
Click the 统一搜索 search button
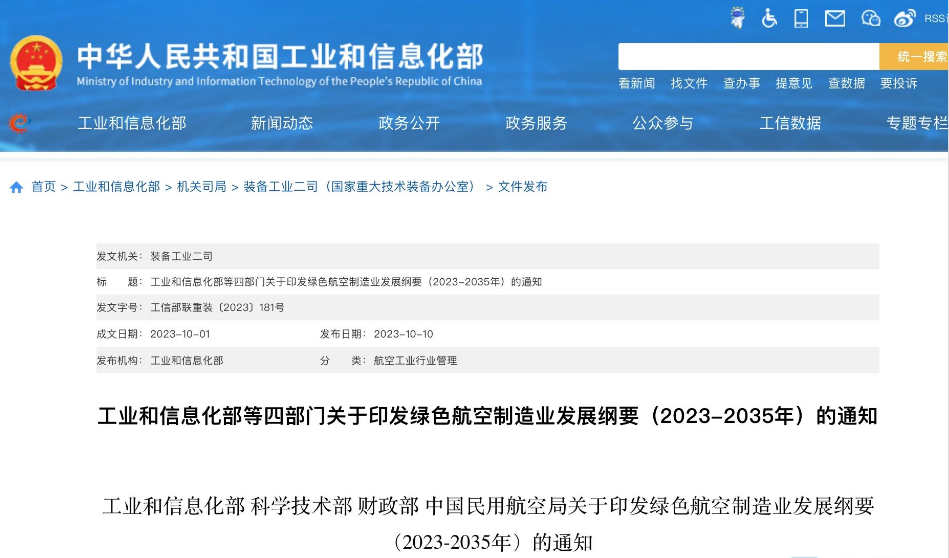(x=914, y=56)
